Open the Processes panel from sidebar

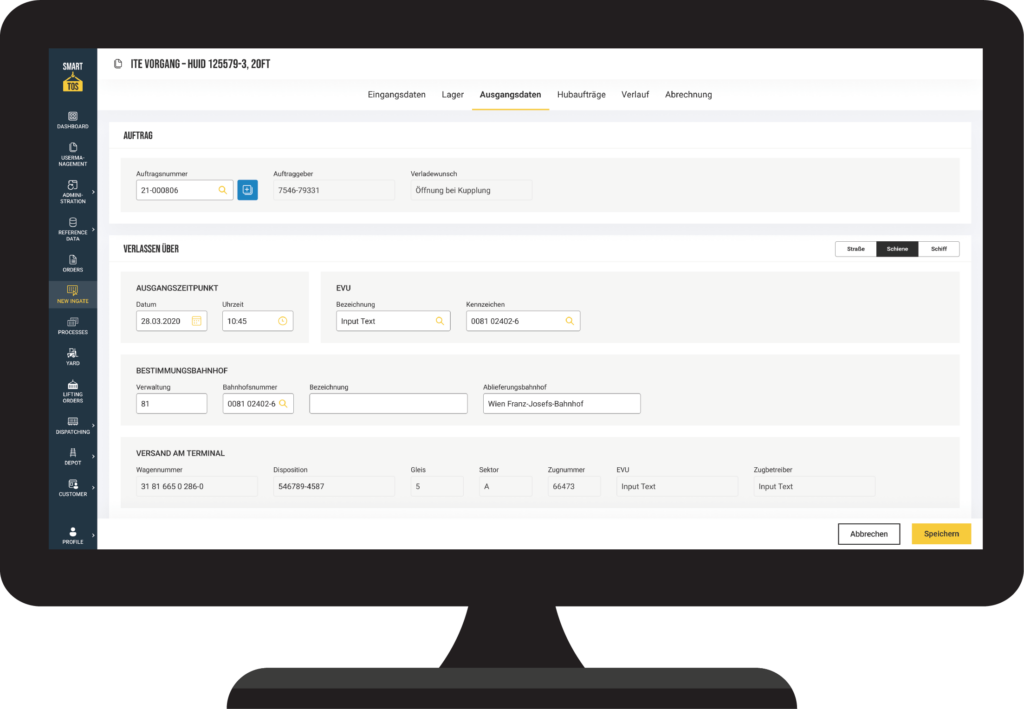(72, 327)
